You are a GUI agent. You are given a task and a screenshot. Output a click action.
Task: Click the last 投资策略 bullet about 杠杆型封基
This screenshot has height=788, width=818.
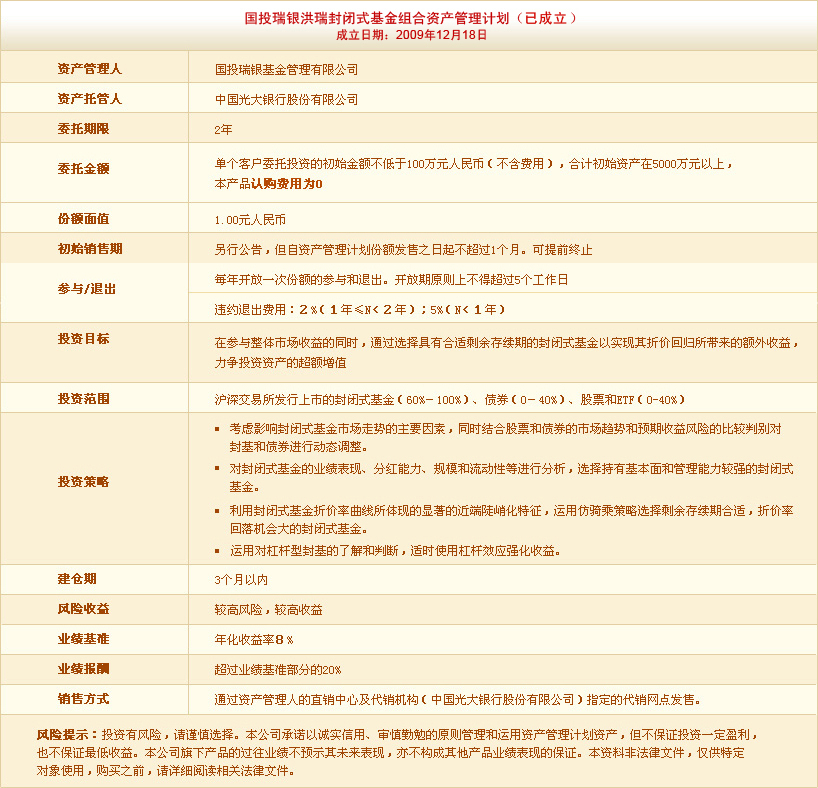tap(394, 550)
